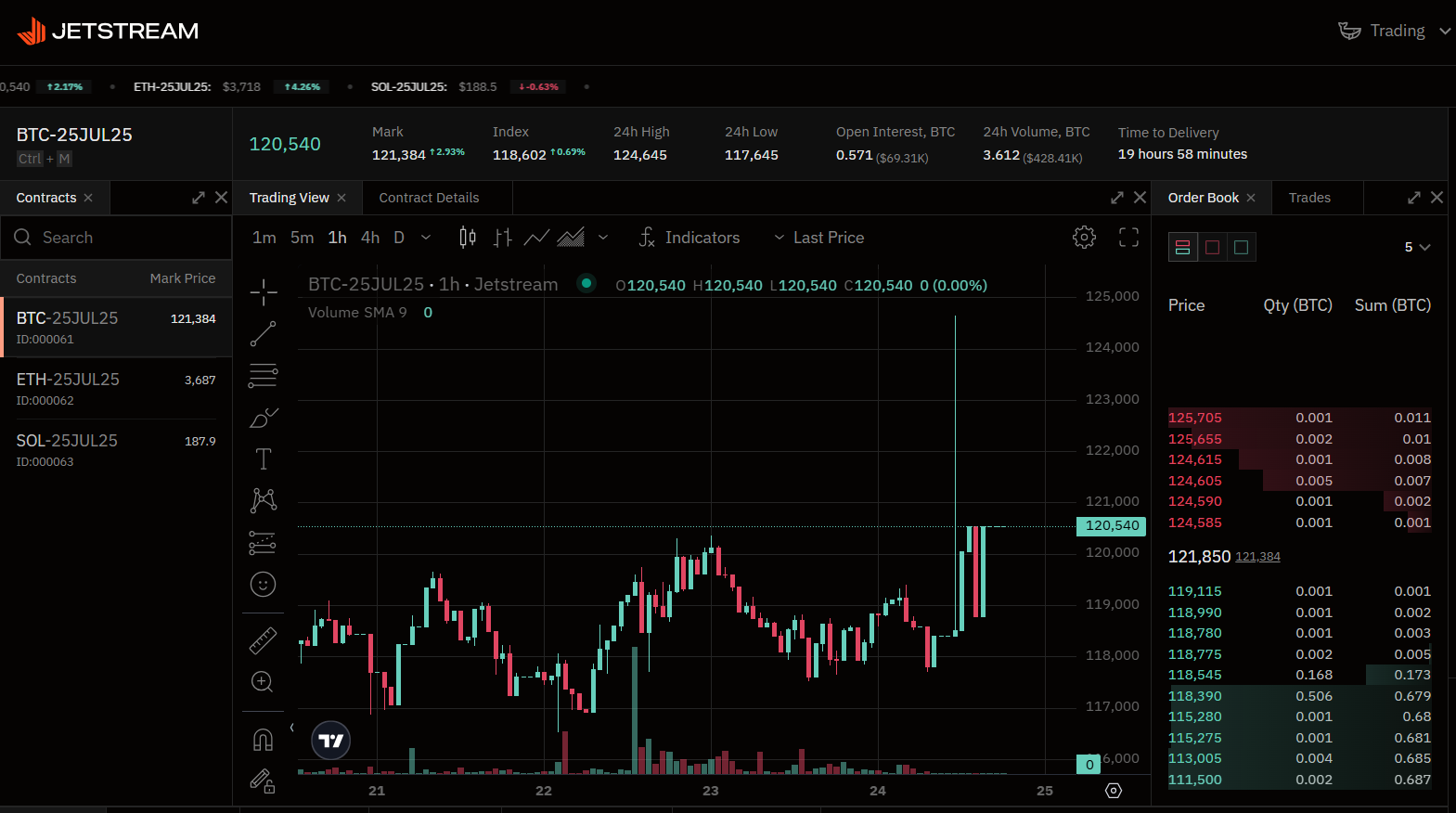Image resolution: width=1456 pixels, height=813 pixels.
Task: Open the Indicators menu
Action: pyautogui.click(x=689, y=238)
